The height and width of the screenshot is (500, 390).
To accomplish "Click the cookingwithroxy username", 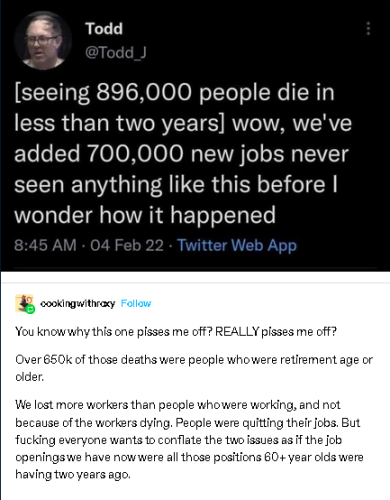I will [77, 303].
